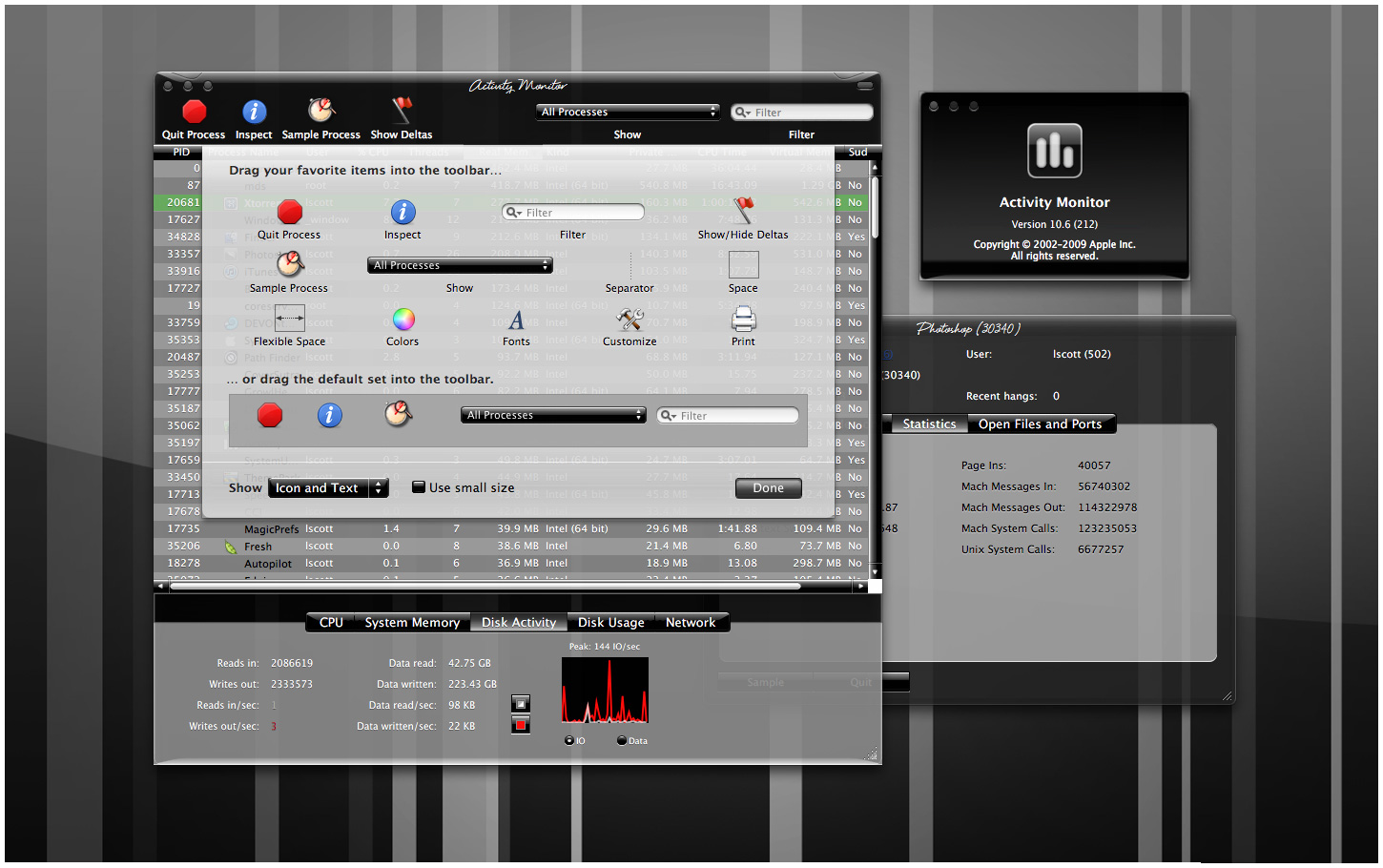
Task: Click the Done button
Action: click(768, 487)
